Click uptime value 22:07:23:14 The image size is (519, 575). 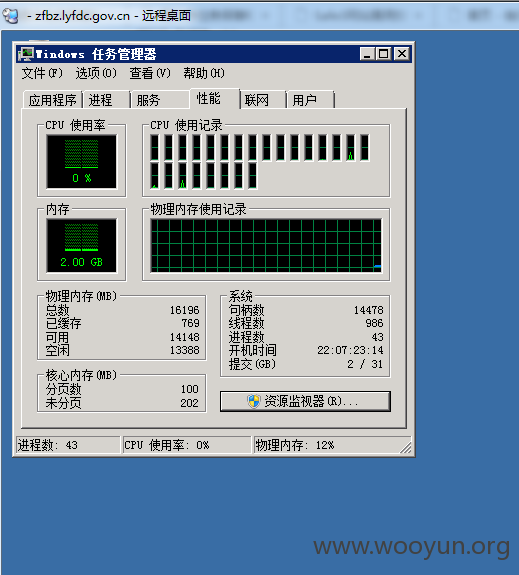pos(350,350)
